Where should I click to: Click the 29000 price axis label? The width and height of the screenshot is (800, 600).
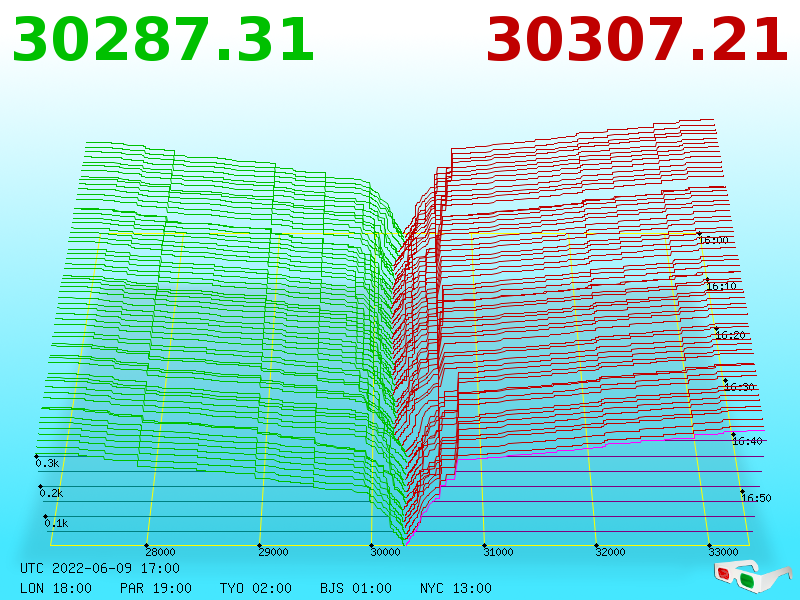(273, 552)
